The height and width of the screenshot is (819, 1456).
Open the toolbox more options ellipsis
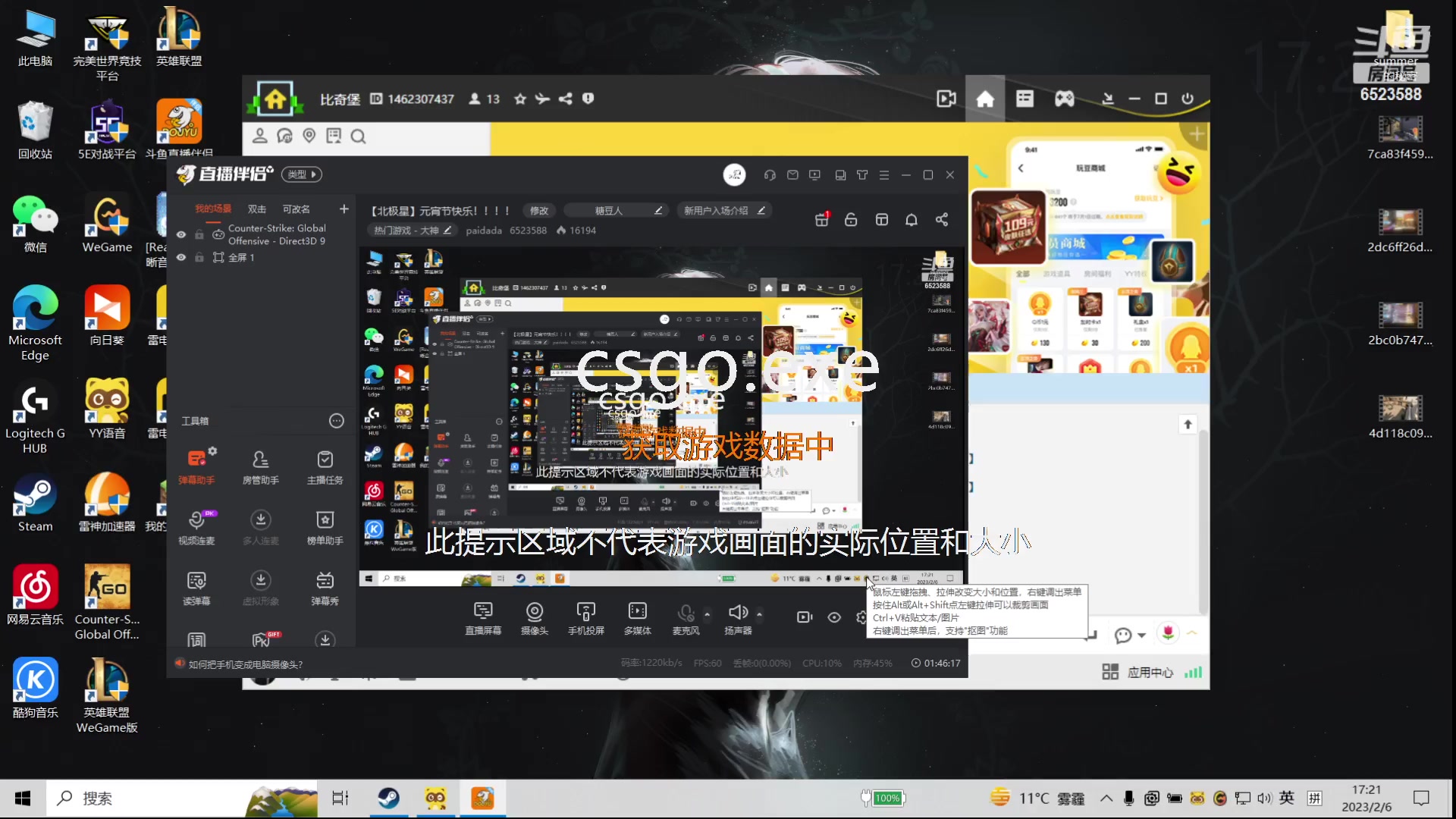click(x=337, y=420)
